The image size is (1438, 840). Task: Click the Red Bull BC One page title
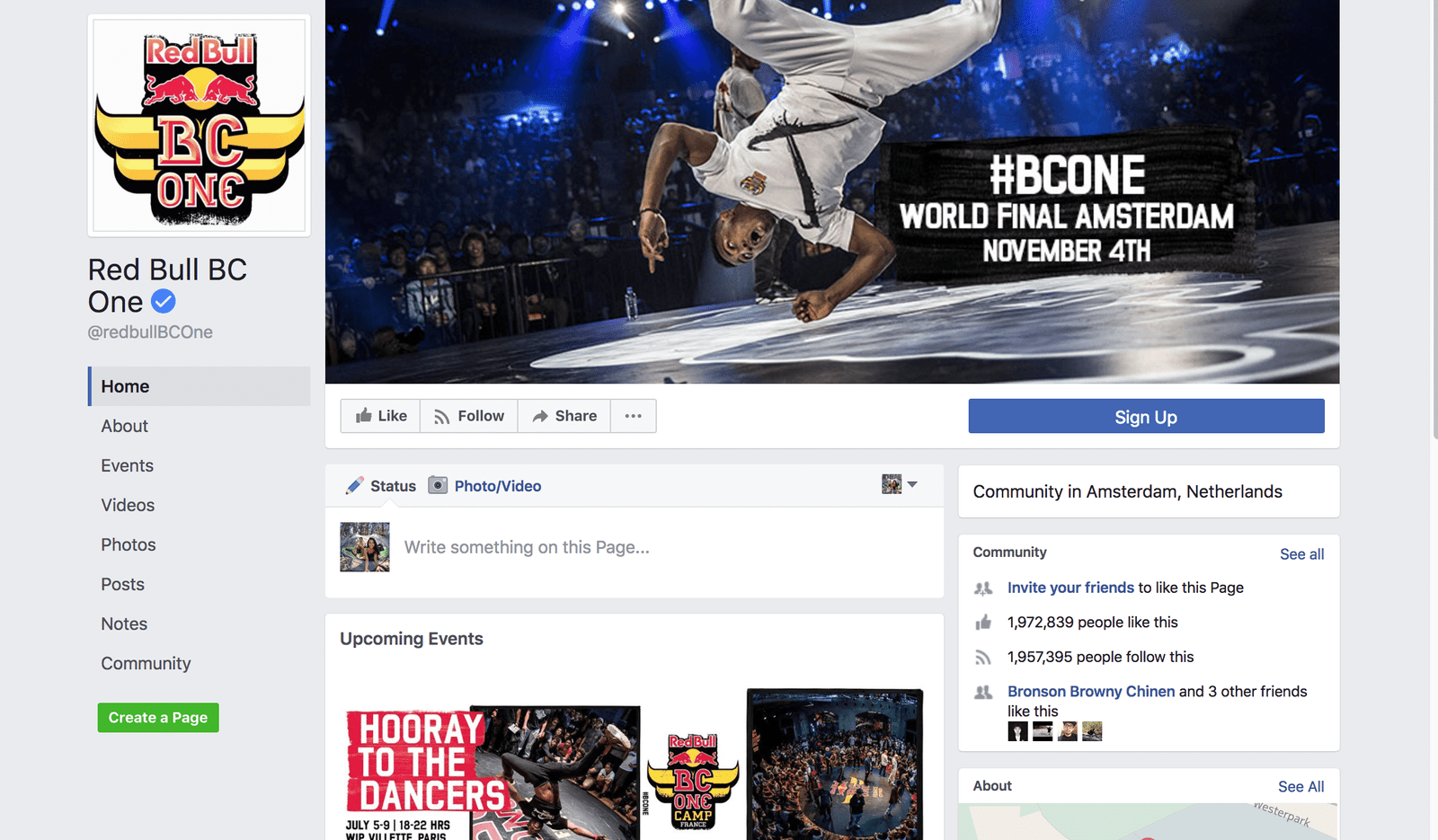pyautogui.click(x=167, y=286)
